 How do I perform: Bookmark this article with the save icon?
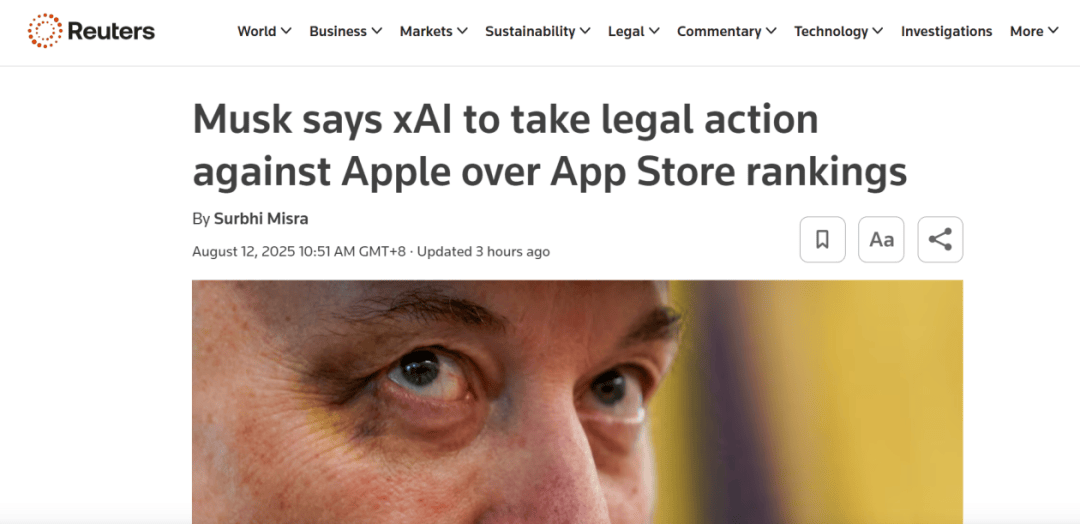[822, 240]
